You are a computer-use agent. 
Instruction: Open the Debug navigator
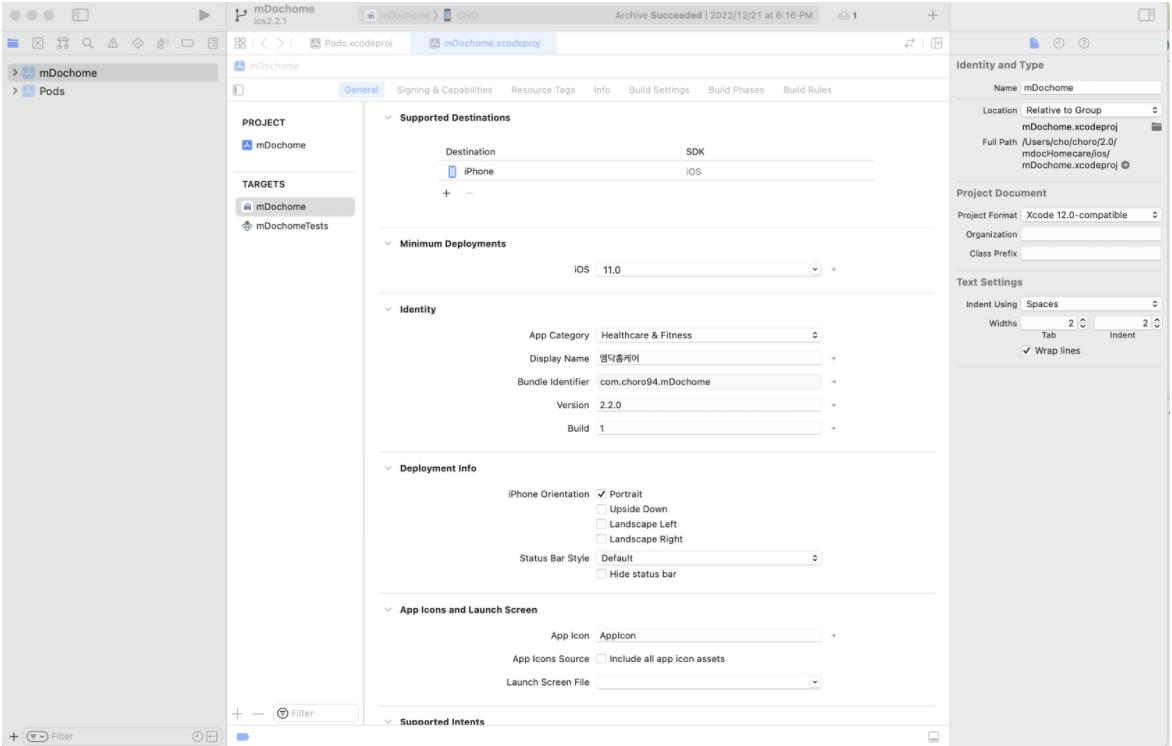(163, 43)
